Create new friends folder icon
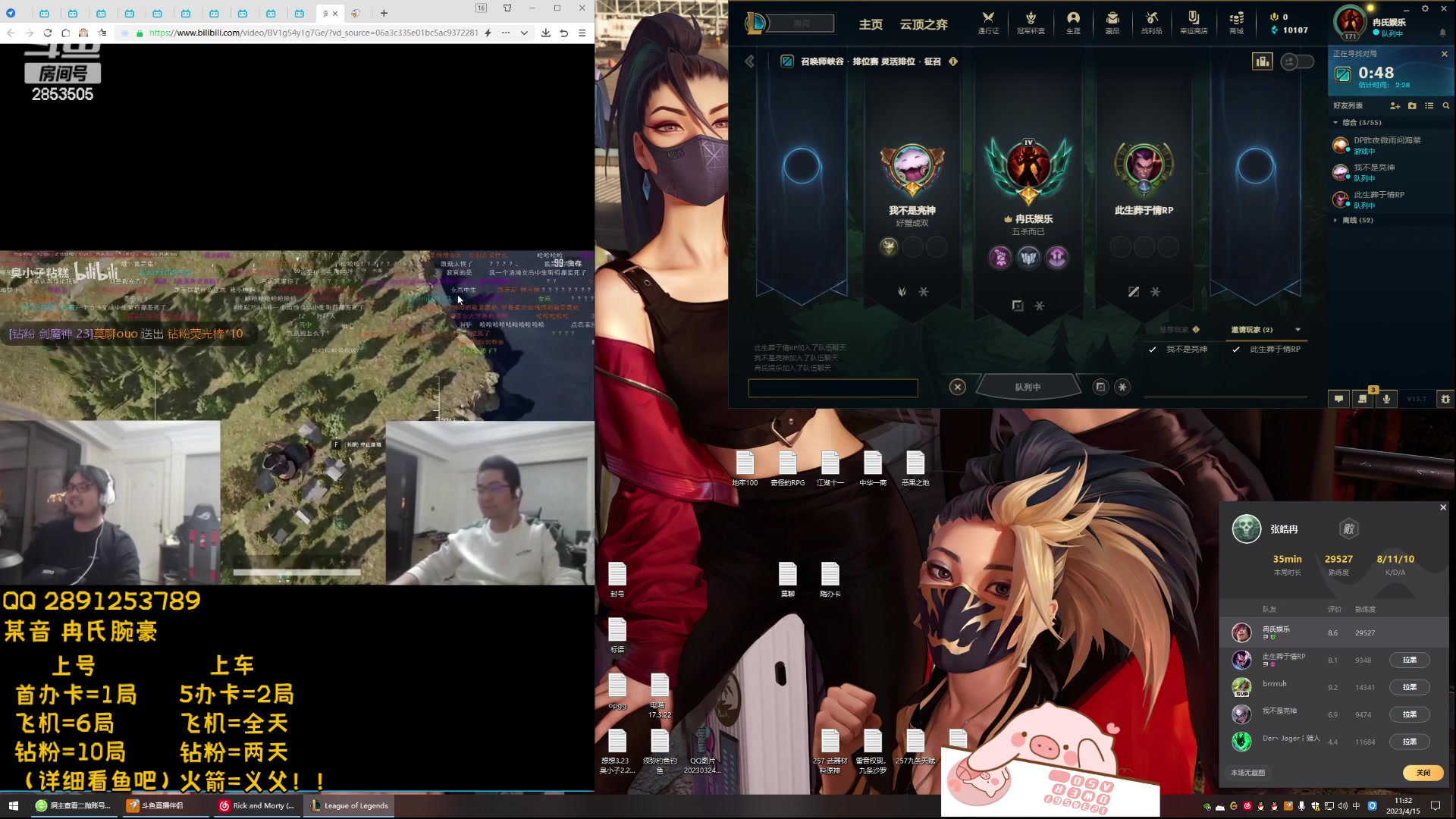This screenshot has height=819, width=1456. tap(1412, 105)
